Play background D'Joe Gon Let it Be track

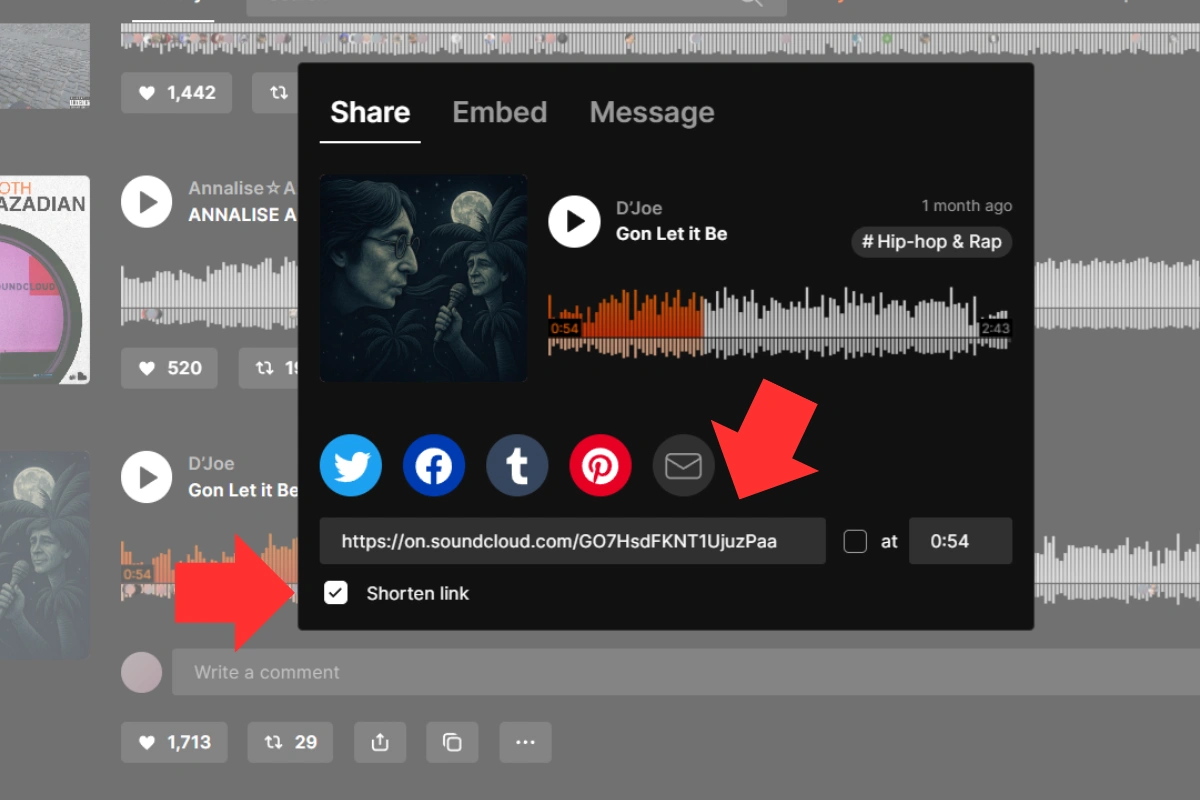pyautogui.click(x=147, y=477)
